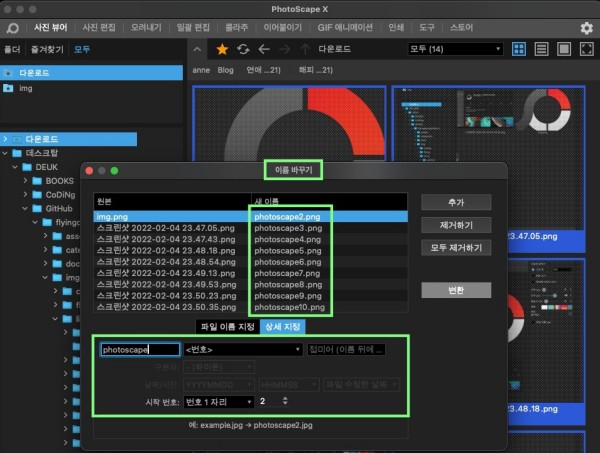Click the 변환 convert button
Viewport: 600px width, 453px height.
click(456, 289)
